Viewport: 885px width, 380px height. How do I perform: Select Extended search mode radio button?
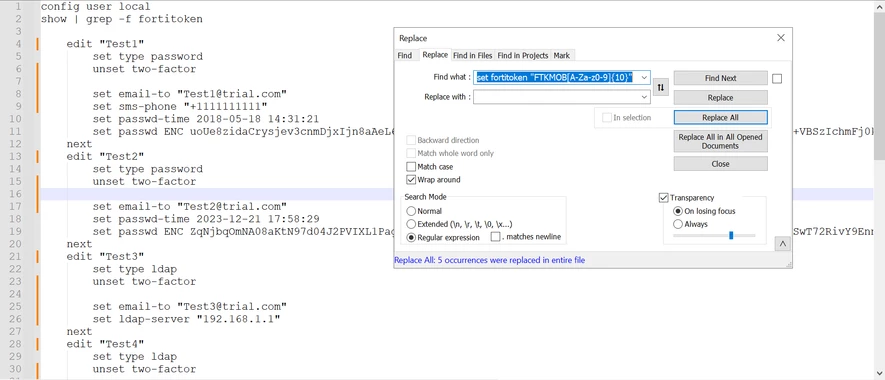[x=411, y=224]
